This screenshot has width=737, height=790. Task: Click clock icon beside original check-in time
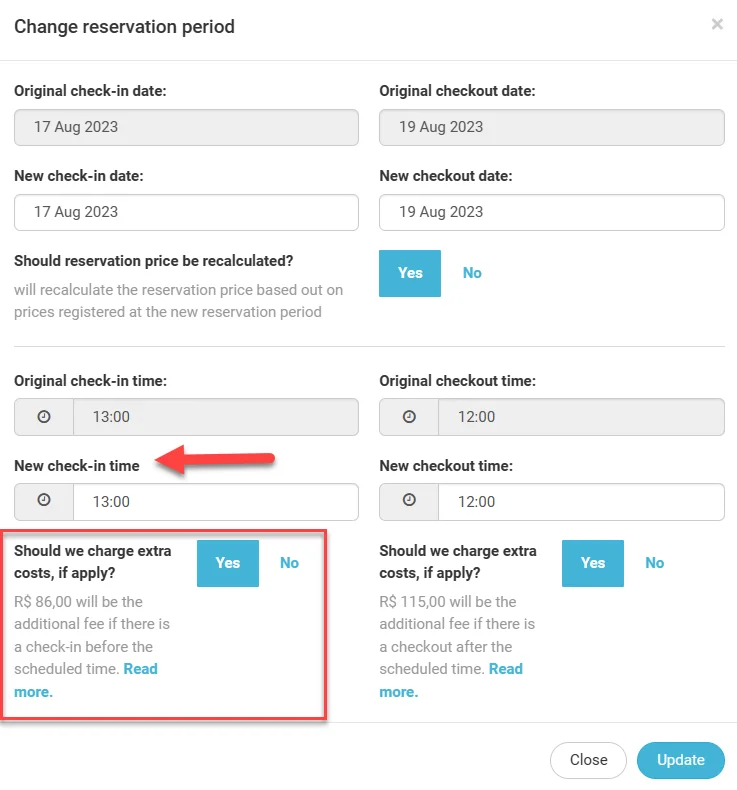(44, 417)
